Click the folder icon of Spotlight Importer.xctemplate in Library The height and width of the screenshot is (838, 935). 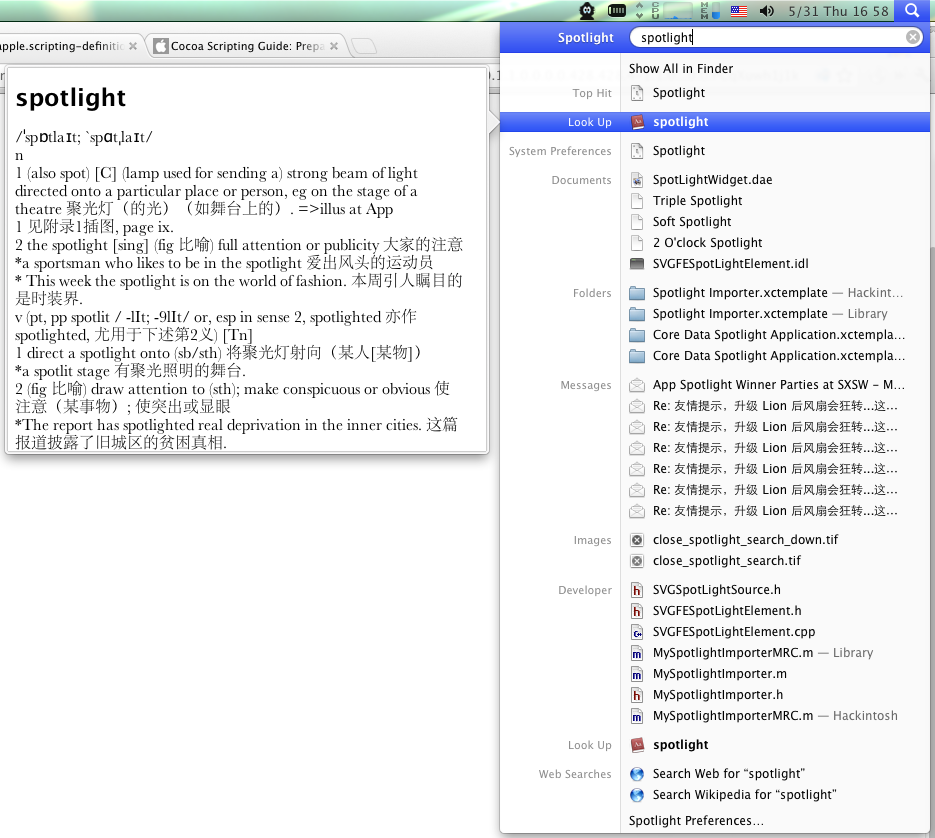pos(637,314)
